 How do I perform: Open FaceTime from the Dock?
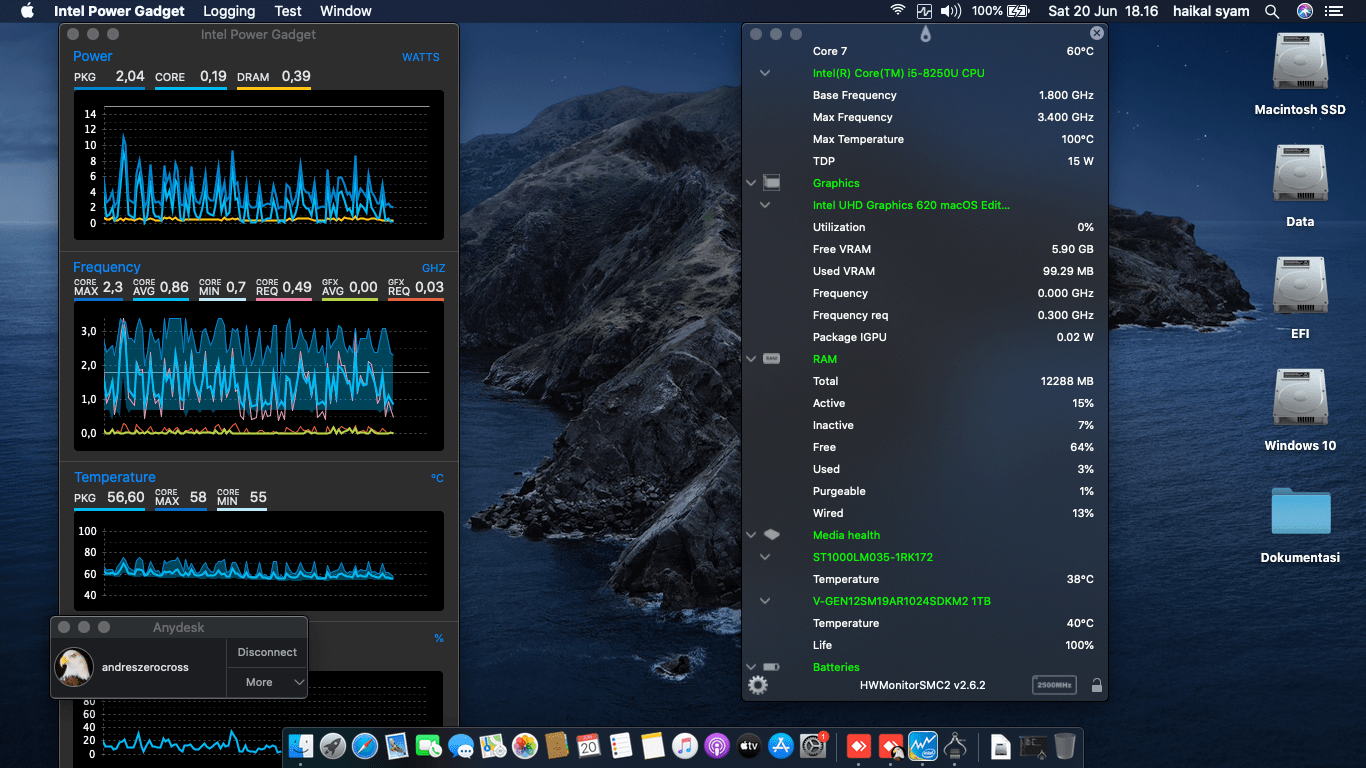(429, 745)
